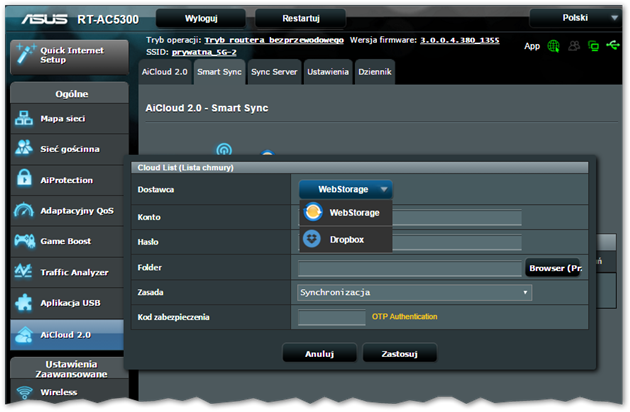Open the Dostawca WebStorage dropdown
This screenshot has height=412, width=630.
pos(346,189)
